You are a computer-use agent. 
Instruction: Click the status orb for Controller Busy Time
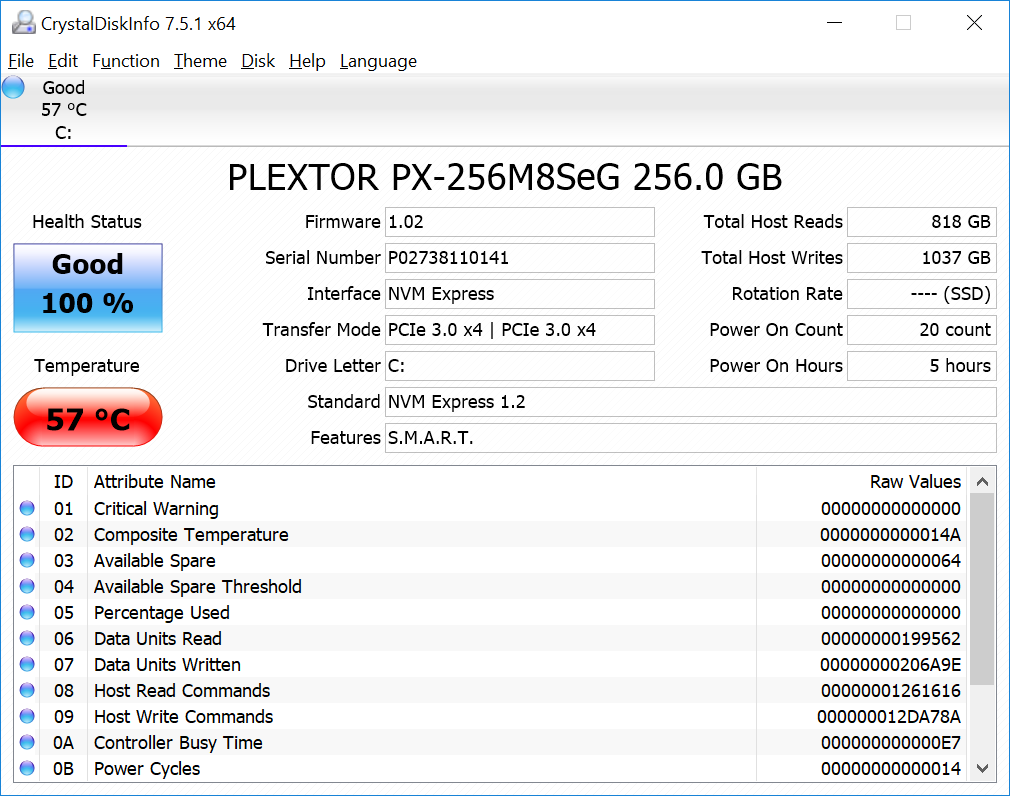(27, 742)
